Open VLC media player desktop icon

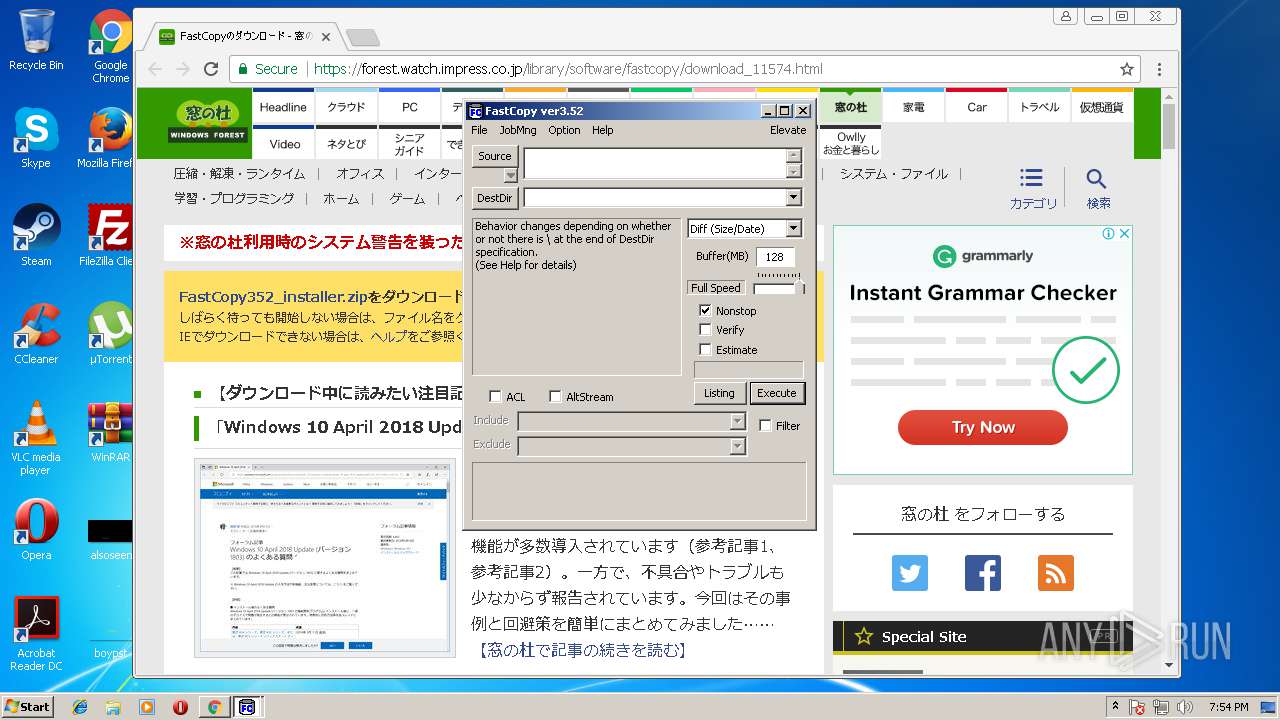[36, 437]
